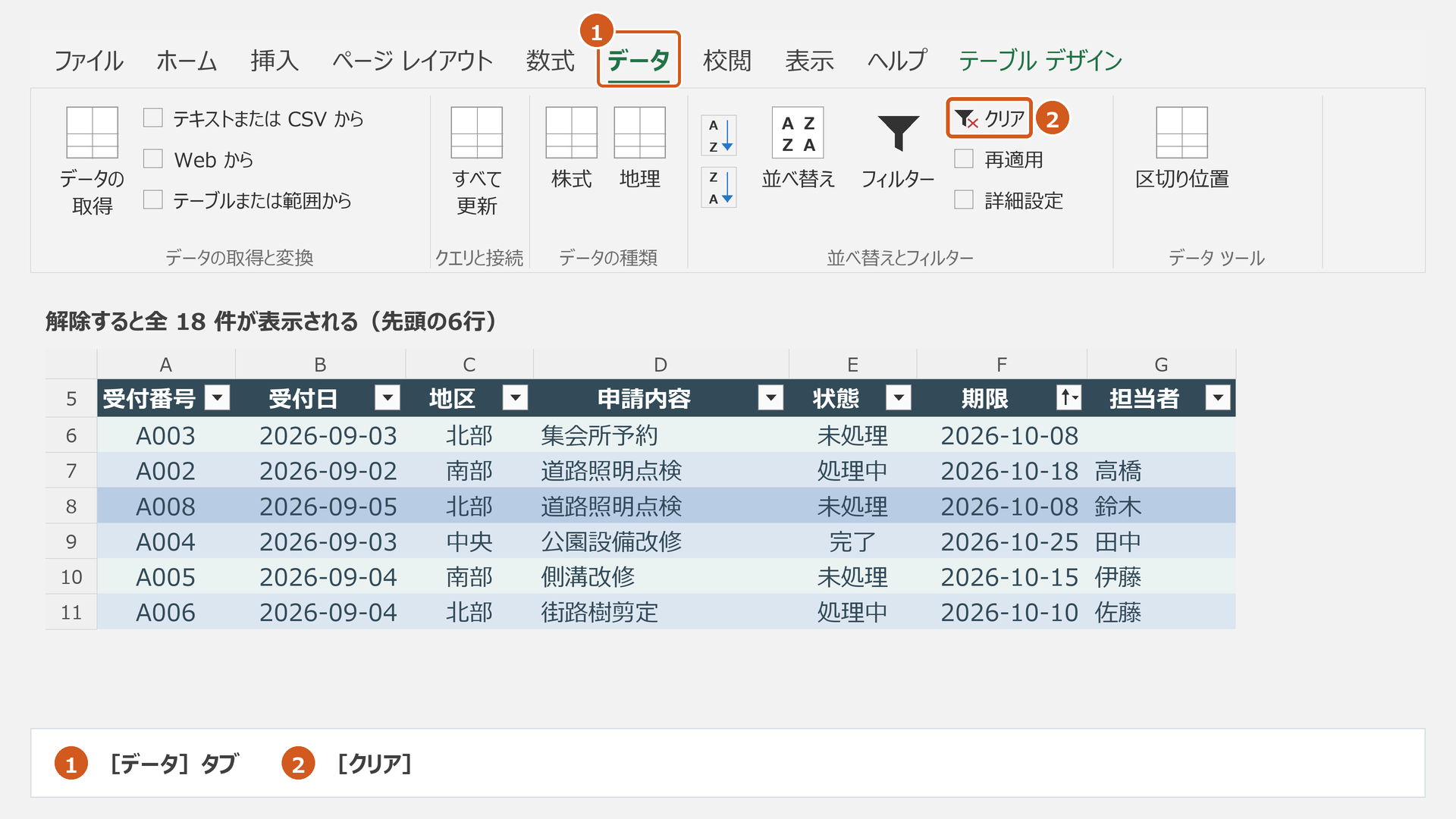Open the 受付番号 filter dropdown
The height and width of the screenshot is (819, 1456).
pos(218,397)
